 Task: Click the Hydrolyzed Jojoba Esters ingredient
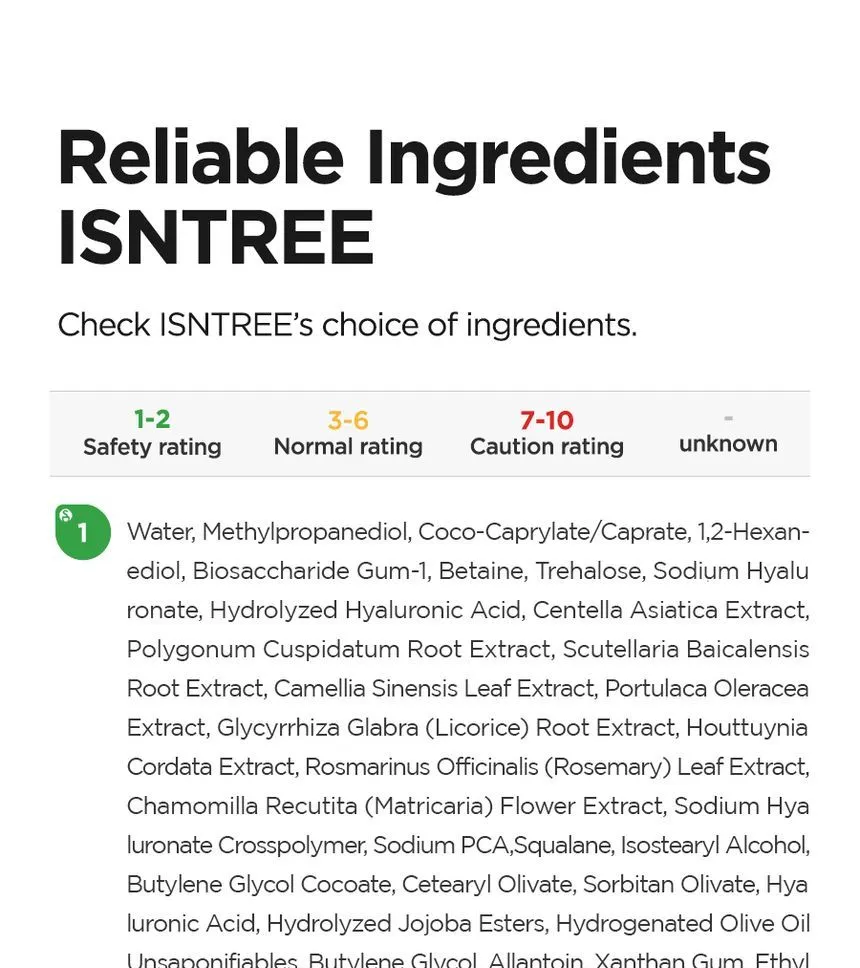point(404,923)
